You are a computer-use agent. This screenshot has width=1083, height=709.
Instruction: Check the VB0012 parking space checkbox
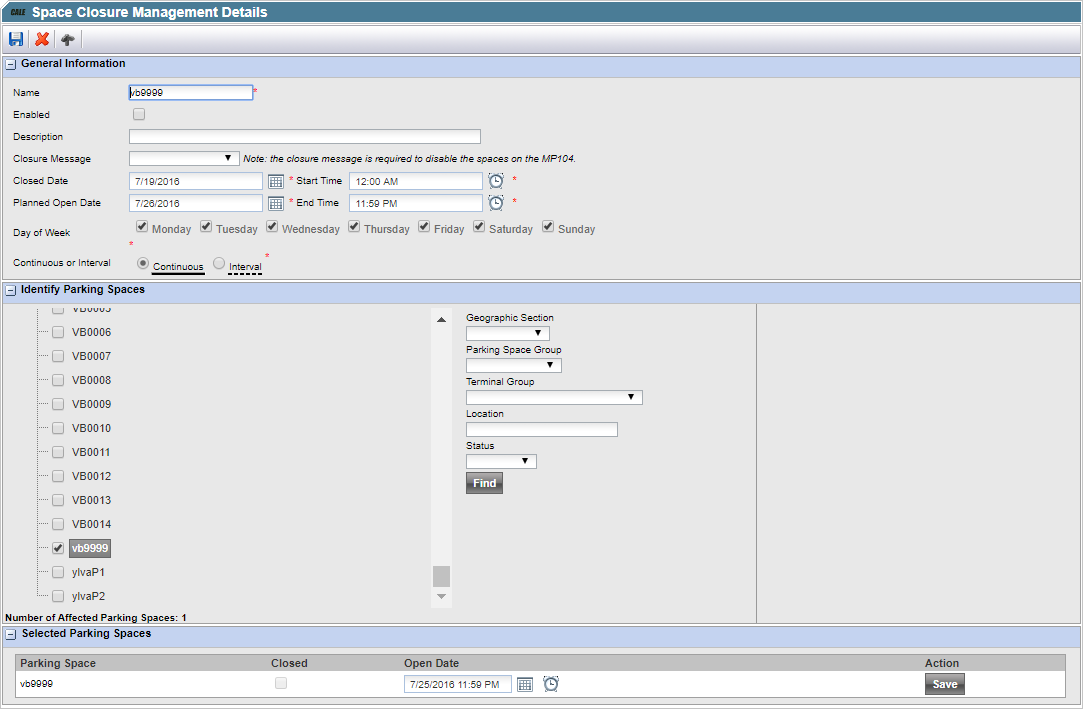point(58,476)
